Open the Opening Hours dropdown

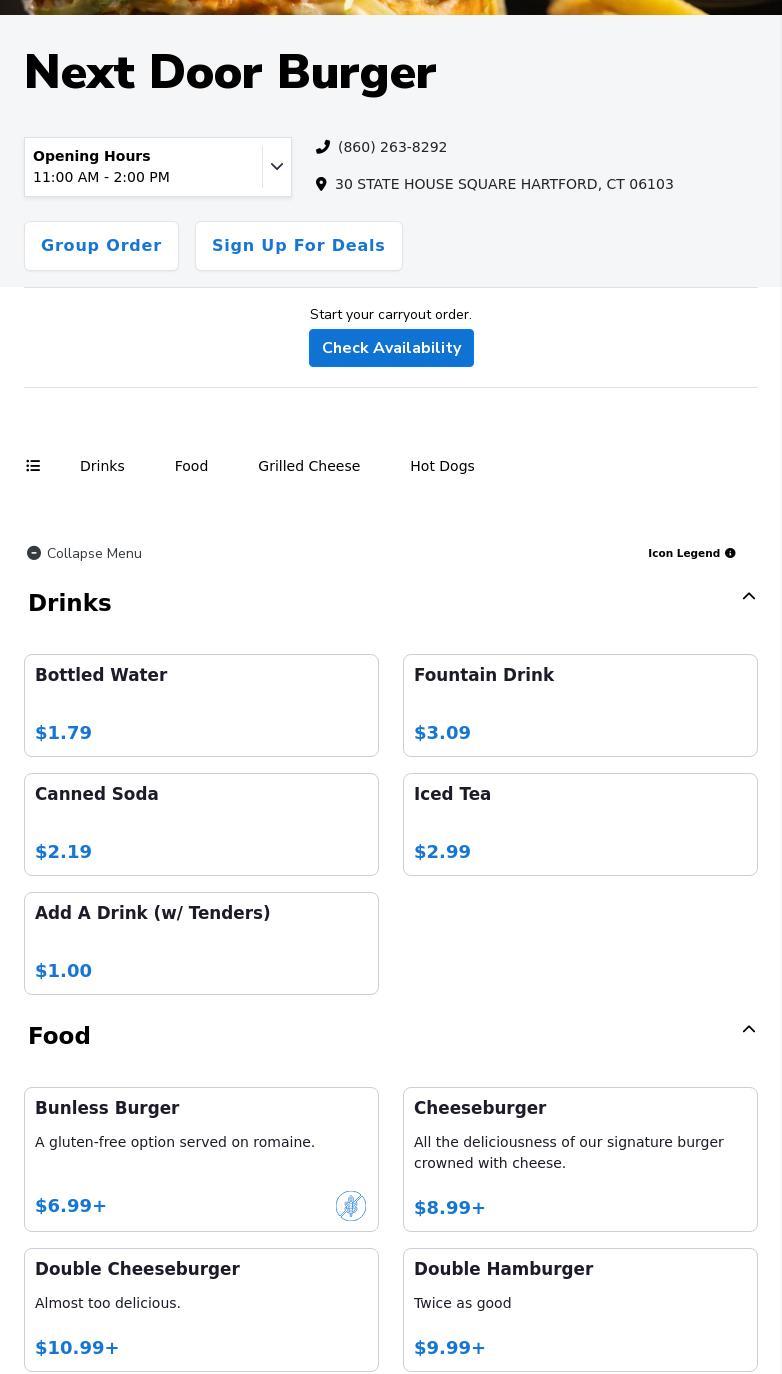coord(277,167)
